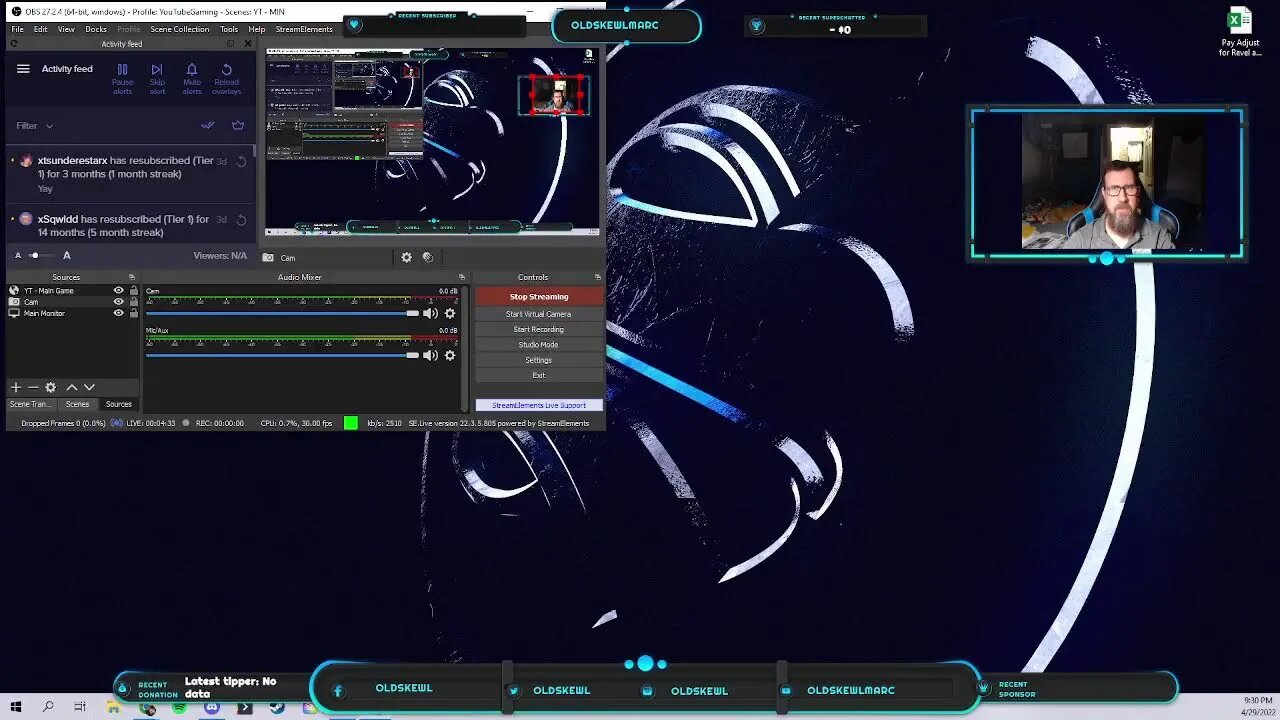Remove the selected source with minus button

[x=33, y=387]
